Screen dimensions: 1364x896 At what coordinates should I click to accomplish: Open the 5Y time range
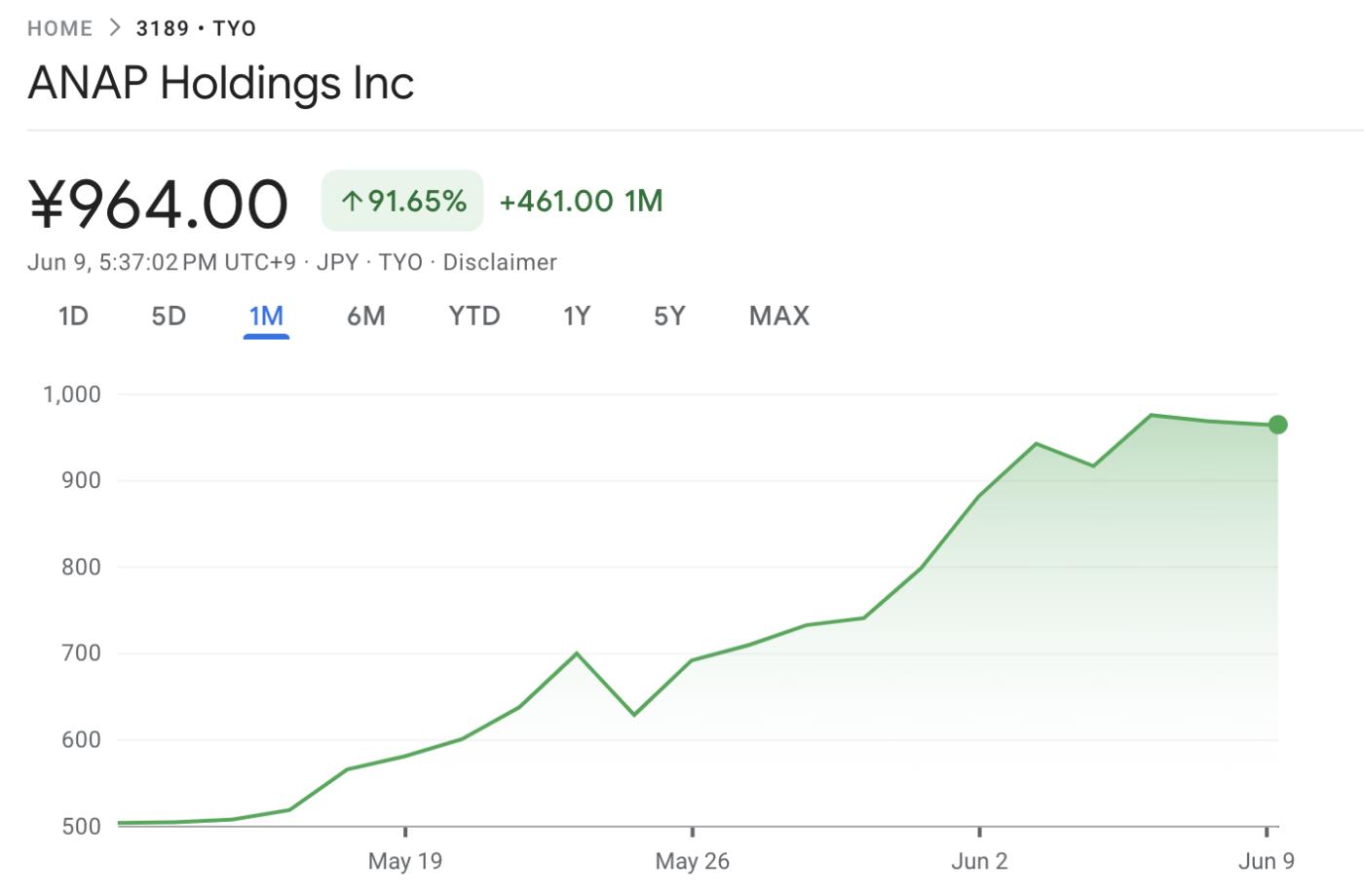coord(668,316)
